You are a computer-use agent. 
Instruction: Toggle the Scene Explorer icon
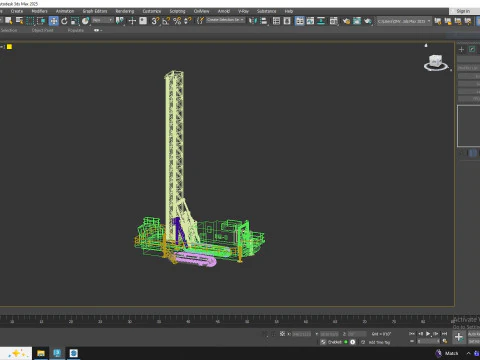(x=276, y=21)
